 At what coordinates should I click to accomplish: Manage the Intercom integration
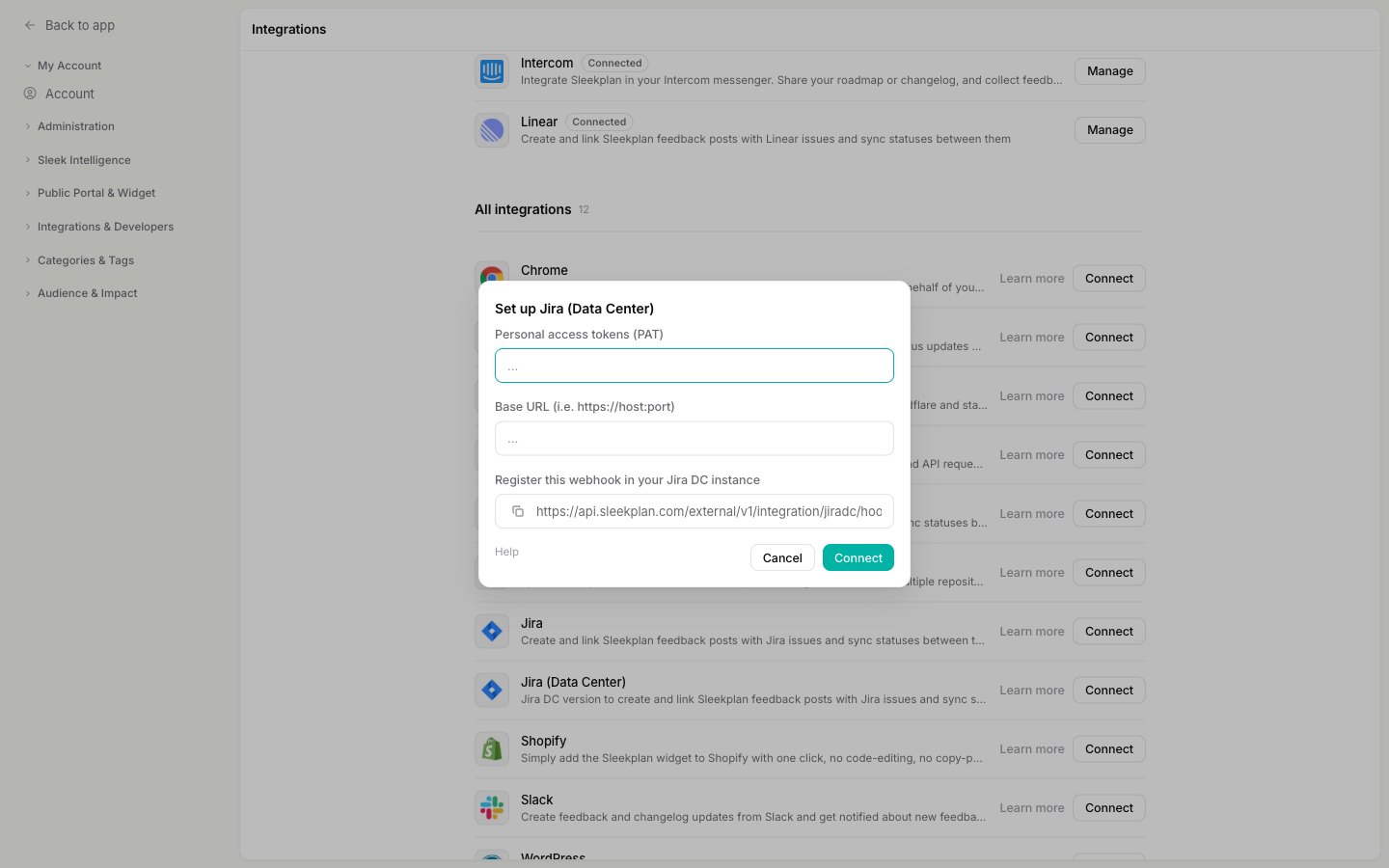pyautogui.click(x=1110, y=71)
